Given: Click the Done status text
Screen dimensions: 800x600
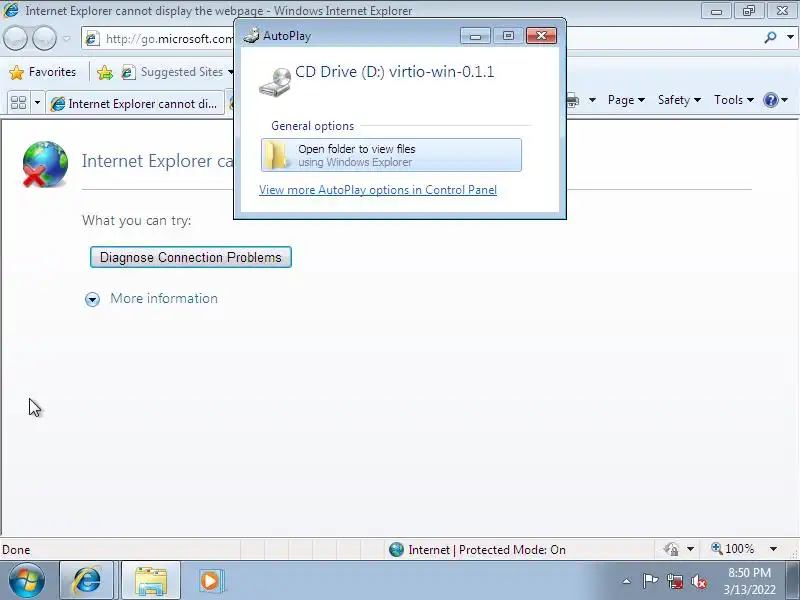Looking at the screenshot, I should pos(16,550).
